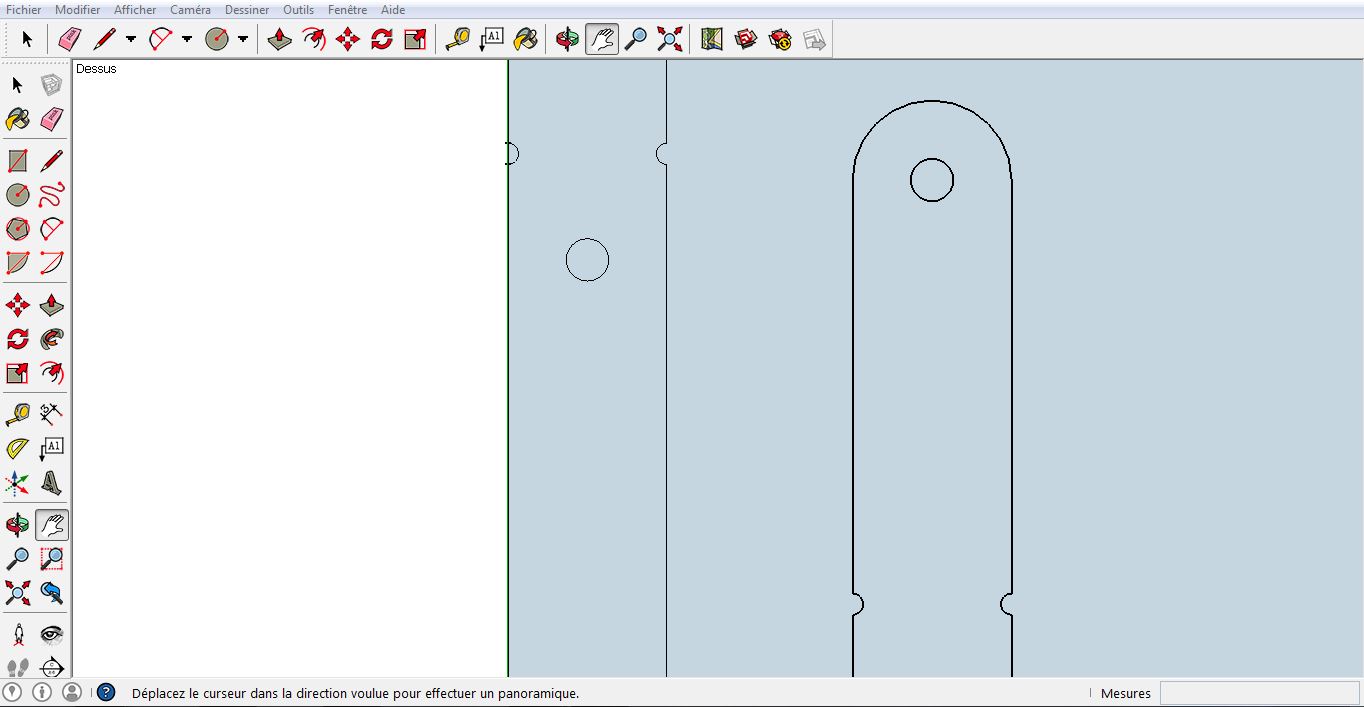Click Make Component in left palette
This screenshot has width=1364, height=707.
click(x=52, y=85)
